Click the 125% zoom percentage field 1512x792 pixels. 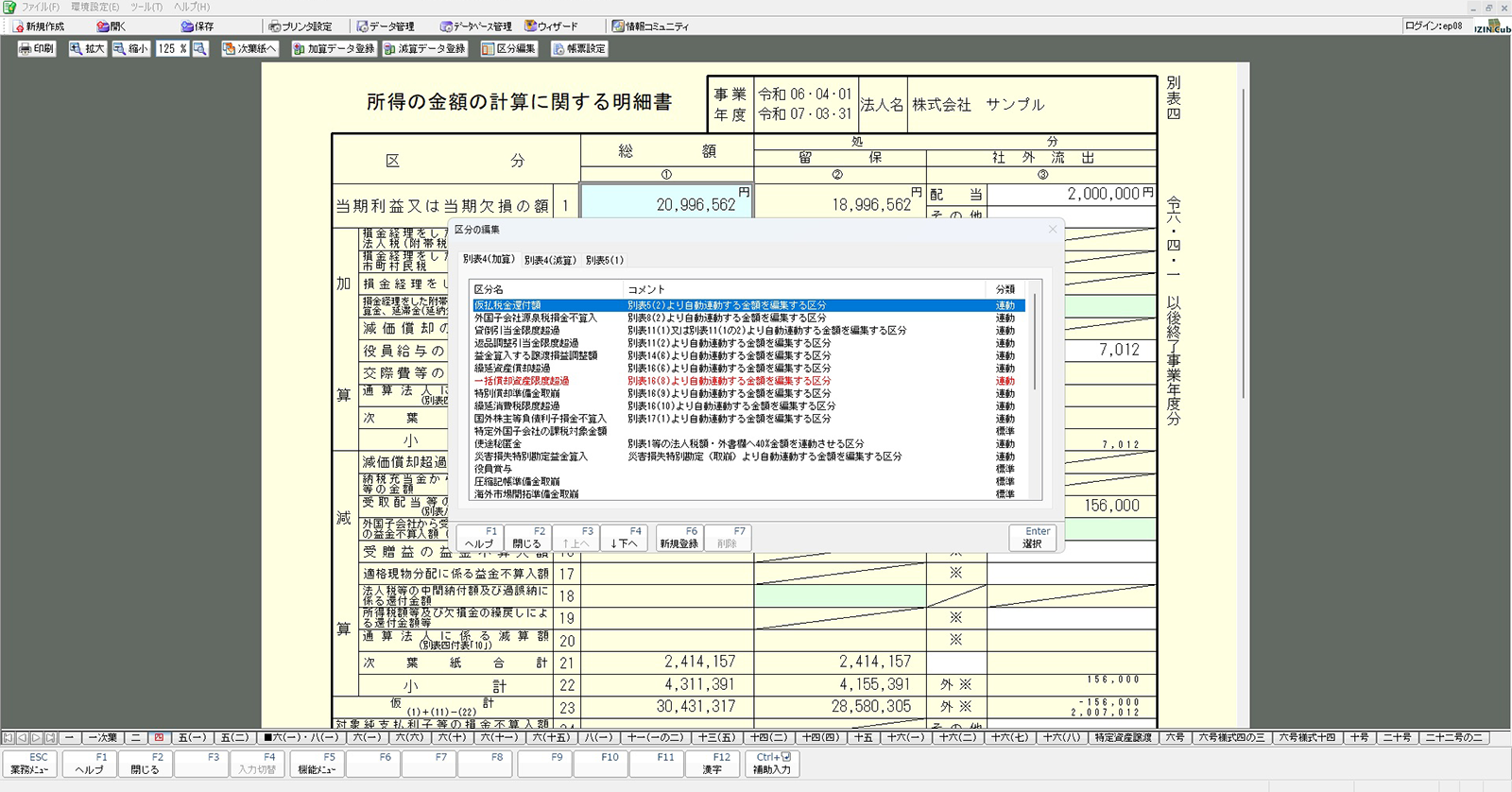(172, 48)
